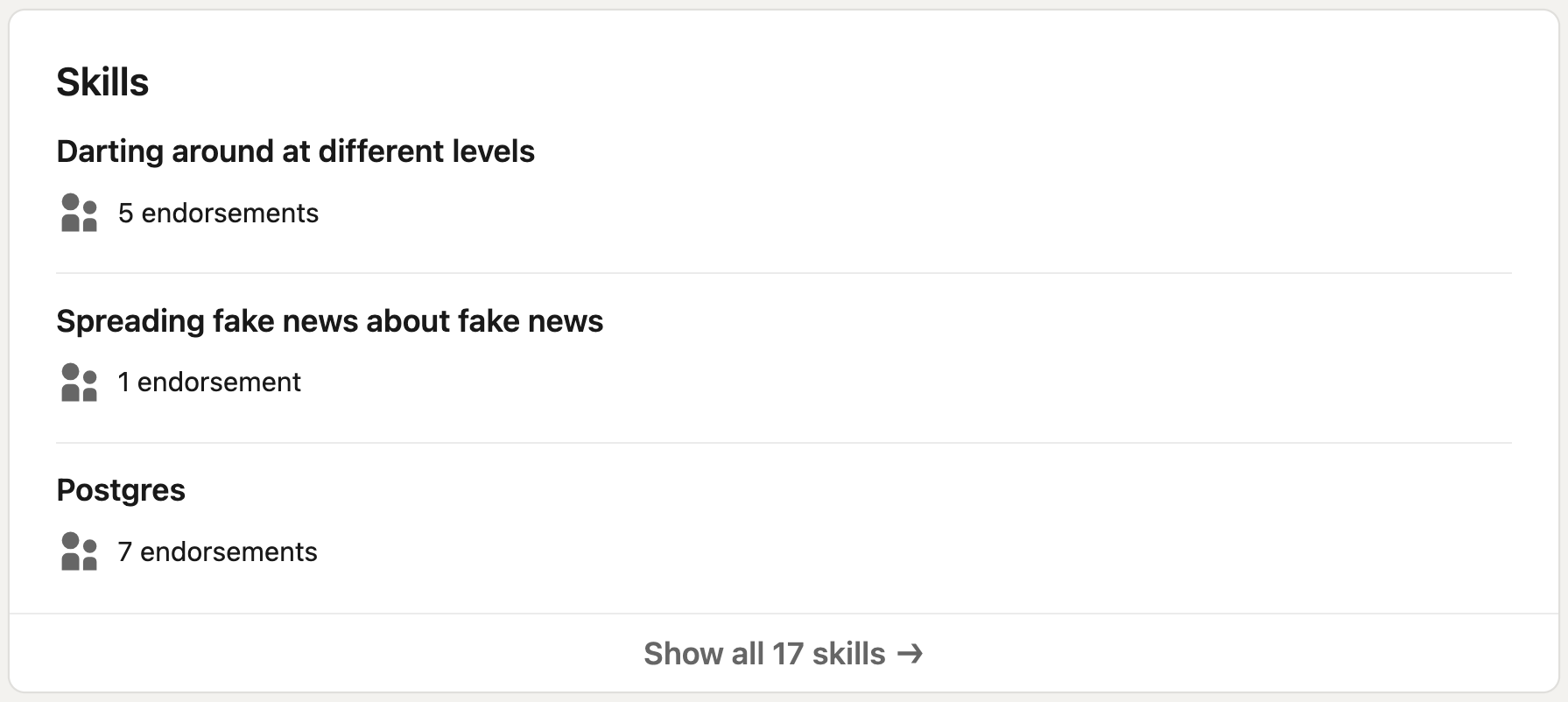View the 7 endorsements for Postgres
This screenshot has height=702, width=1568.
[x=217, y=551]
